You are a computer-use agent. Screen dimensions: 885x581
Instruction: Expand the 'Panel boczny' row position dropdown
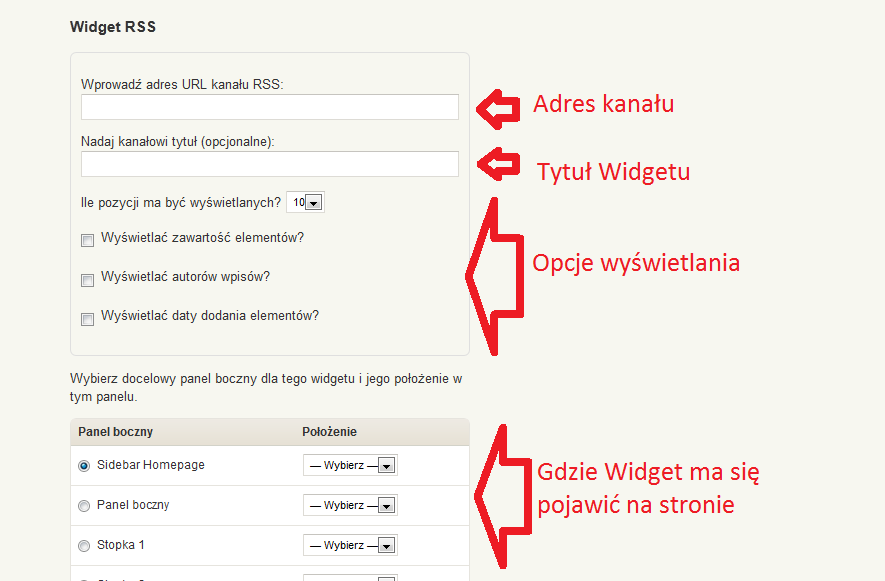click(350, 506)
